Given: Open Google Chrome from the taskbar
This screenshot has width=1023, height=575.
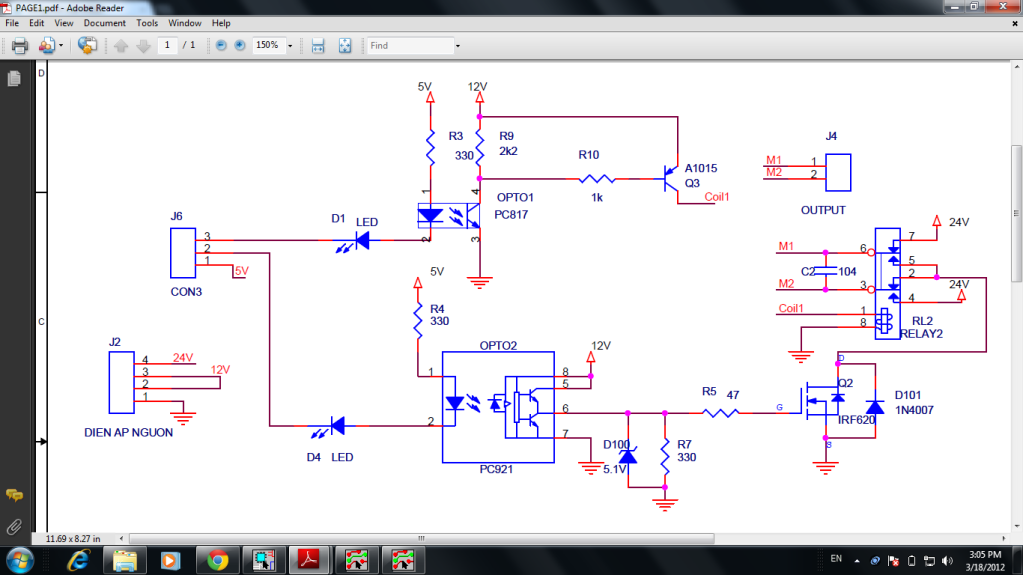Looking at the screenshot, I should coord(217,560).
